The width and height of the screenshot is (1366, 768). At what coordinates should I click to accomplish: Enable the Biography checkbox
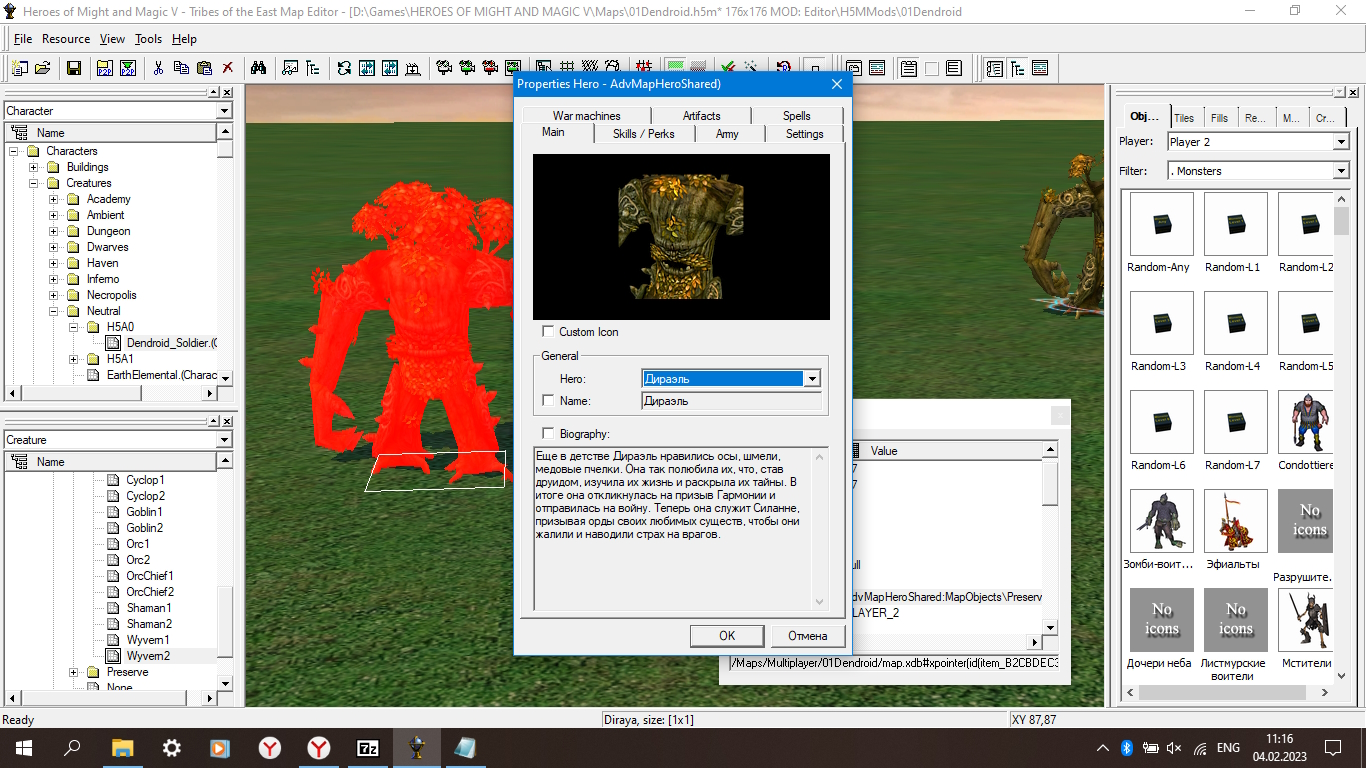[x=548, y=433]
